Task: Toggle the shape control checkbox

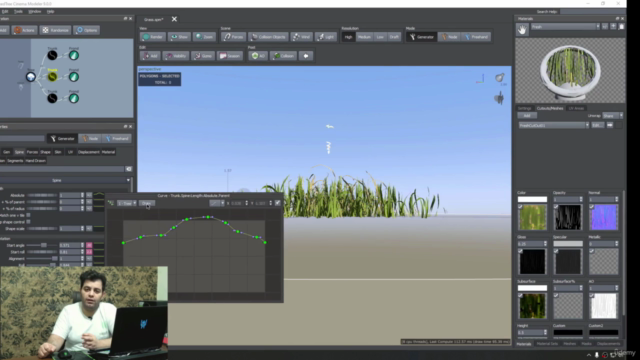Action: (28, 222)
